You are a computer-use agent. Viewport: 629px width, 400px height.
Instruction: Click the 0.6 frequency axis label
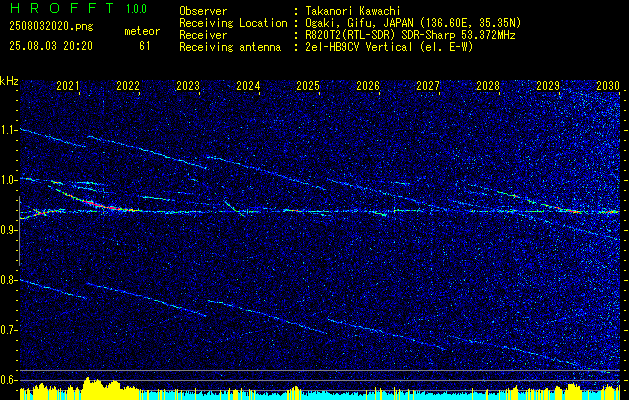[8, 380]
